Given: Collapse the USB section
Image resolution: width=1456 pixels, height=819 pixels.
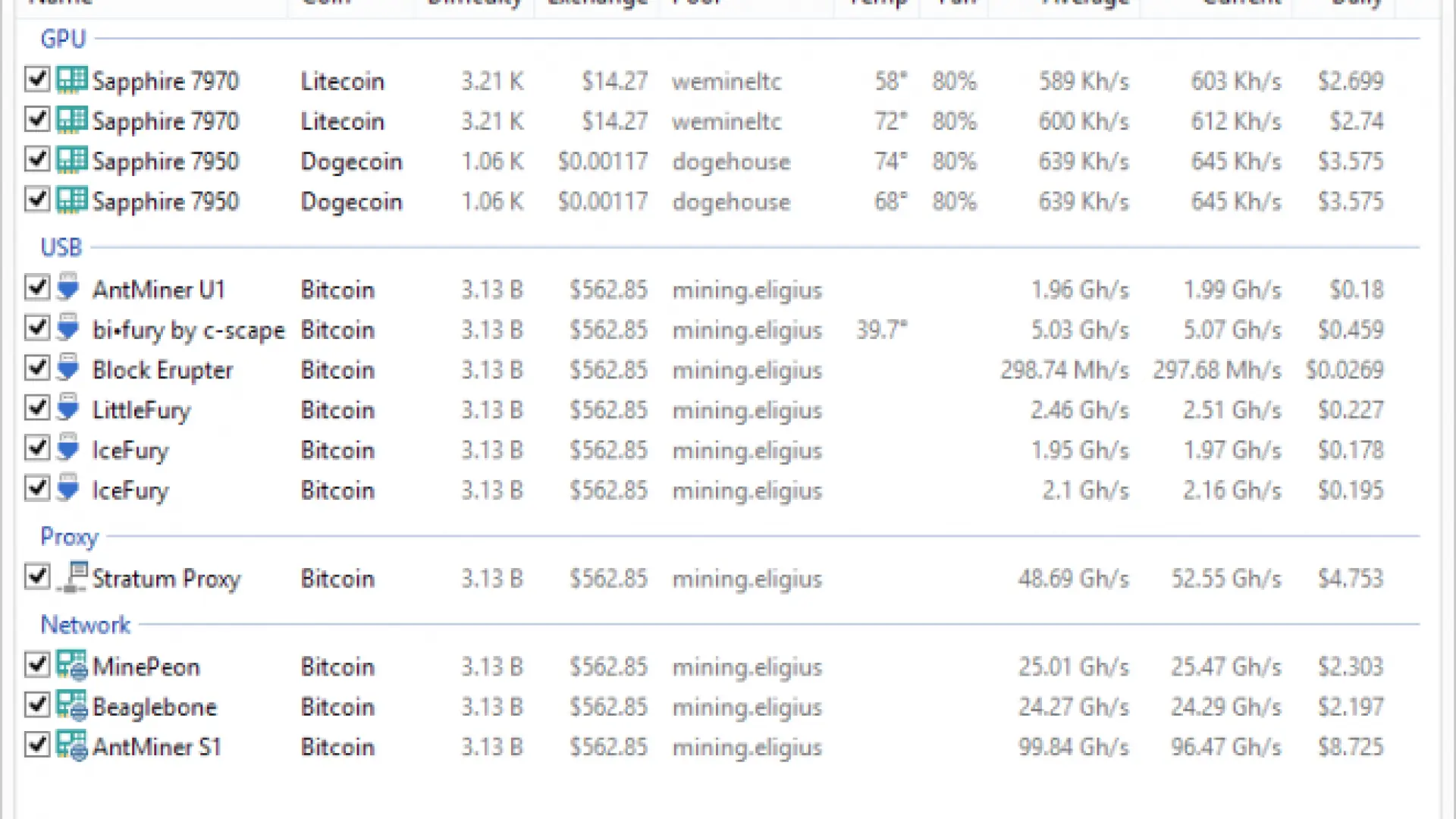Looking at the screenshot, I should [x=61, y=246].
